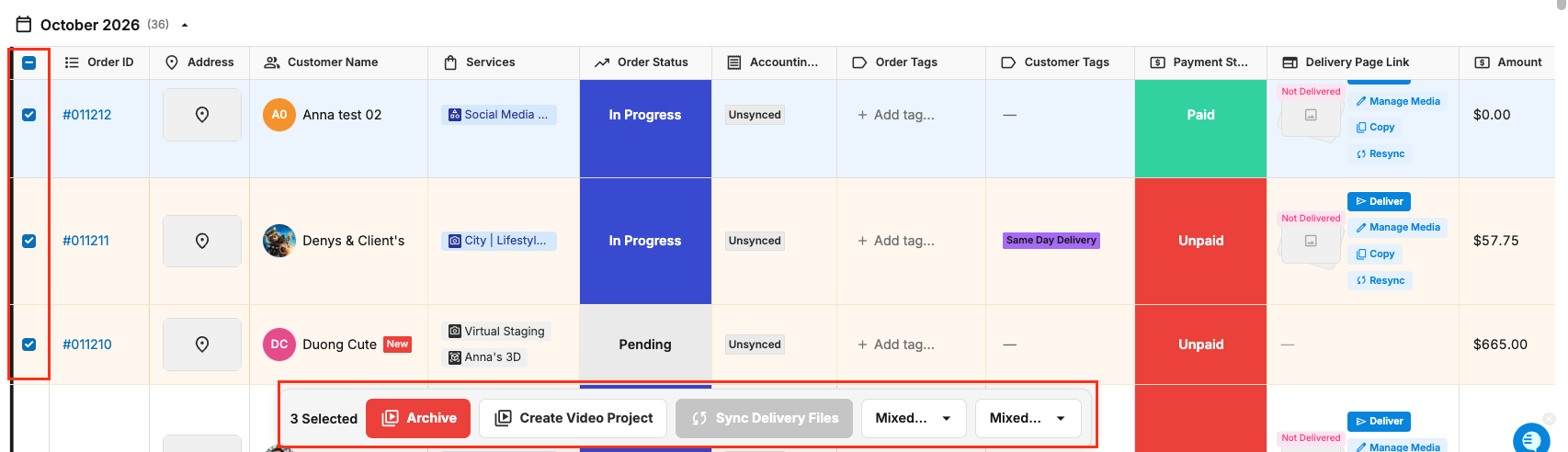1568x452 pixels.
Task: Add tag to order #011211
Action: (896, 241)
